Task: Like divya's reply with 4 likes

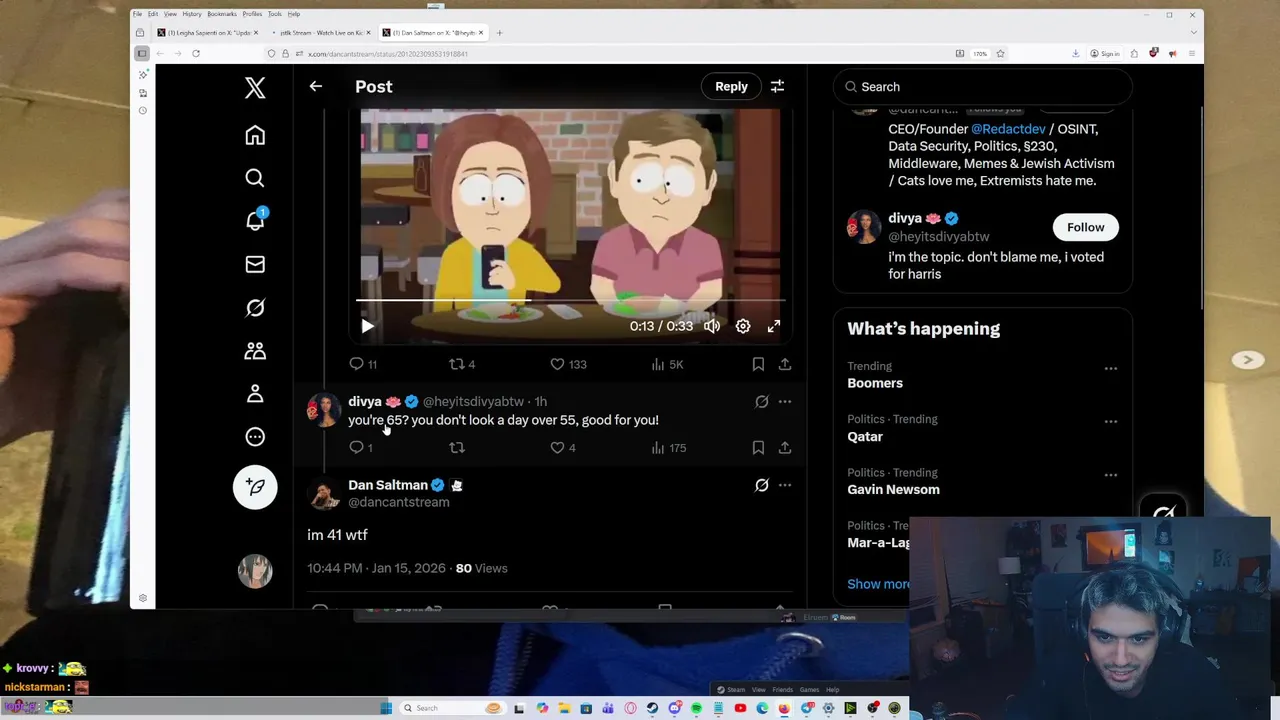Action: 563,448
